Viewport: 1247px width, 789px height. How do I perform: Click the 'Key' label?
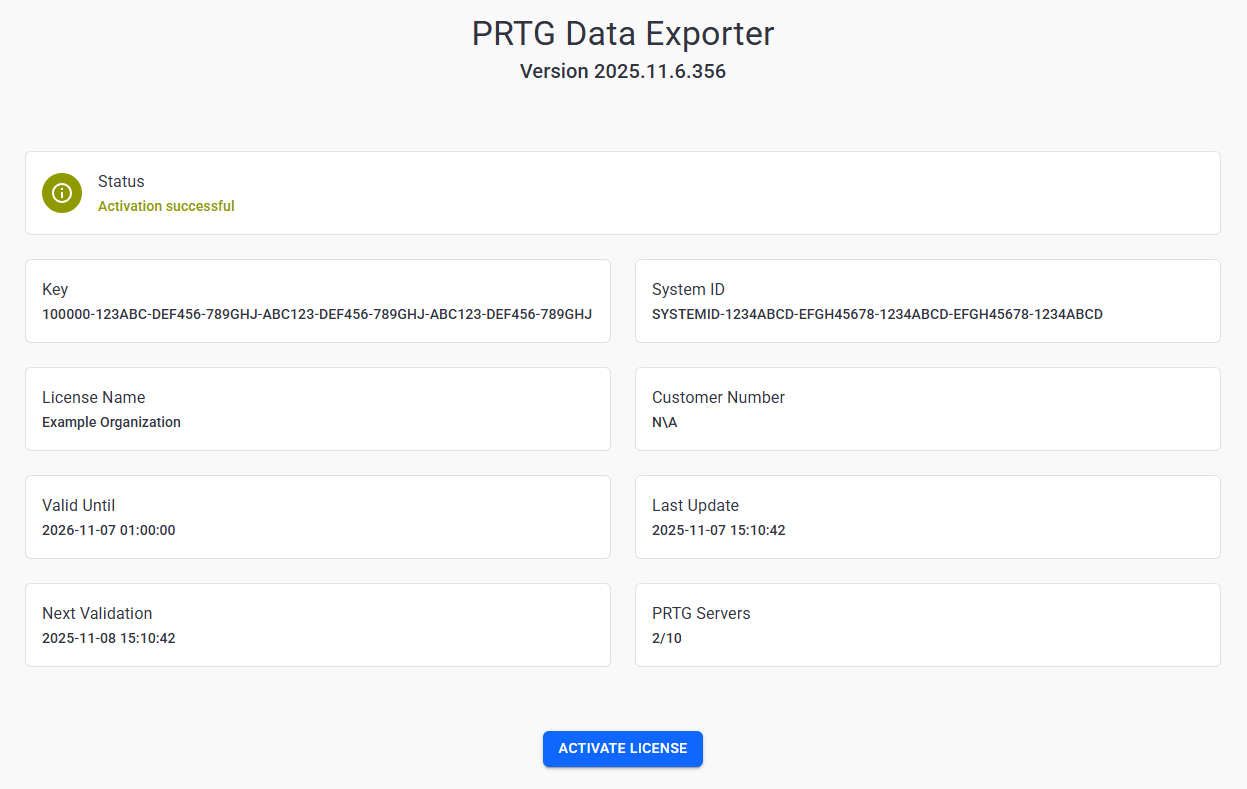click(x=55, y=290)
